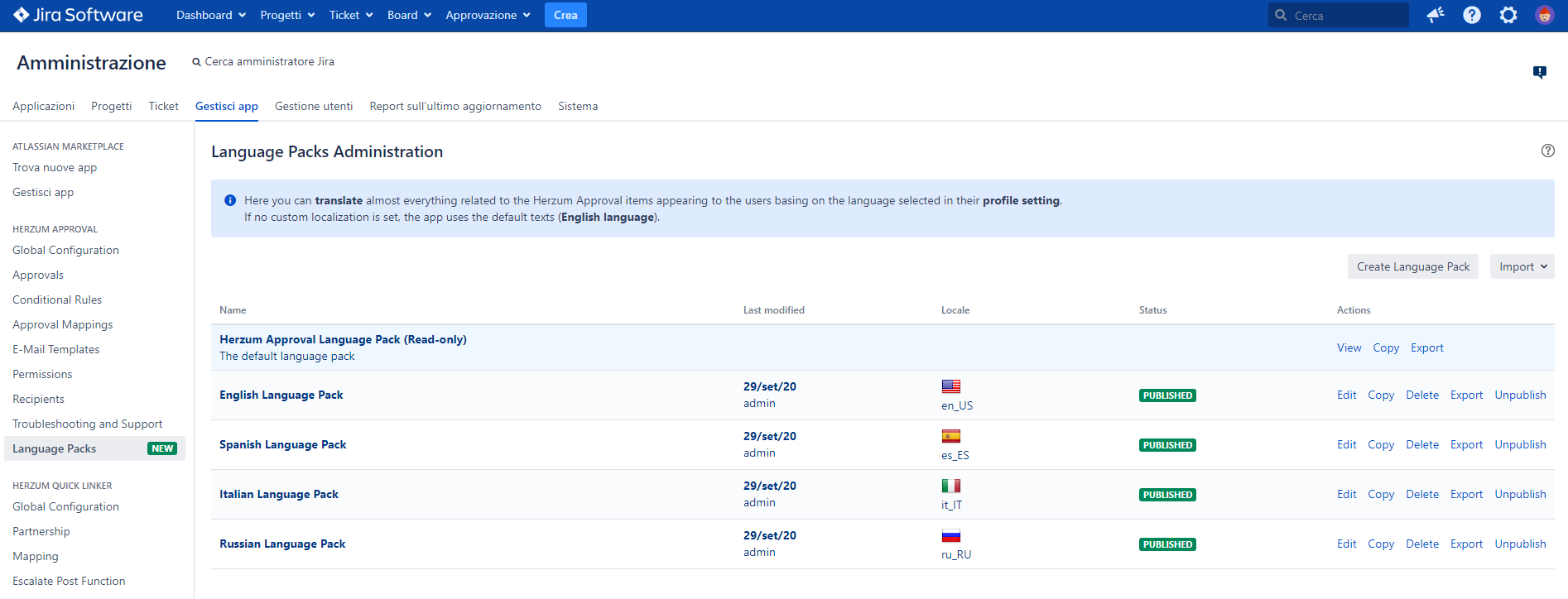1568x599 pixels.
Task: Switch to the Sistema tab
Action: click(578, 106)
